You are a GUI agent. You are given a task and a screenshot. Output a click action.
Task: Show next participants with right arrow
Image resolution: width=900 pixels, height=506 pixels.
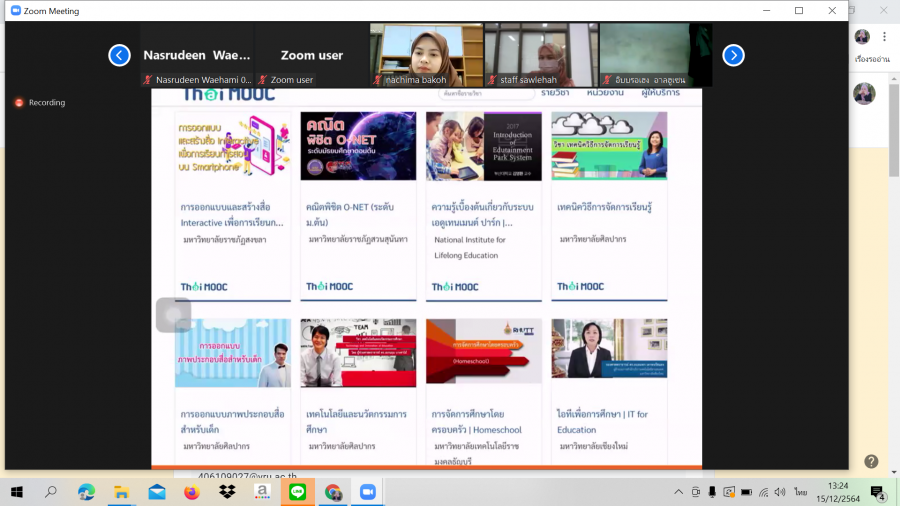[x=733, y=55]
